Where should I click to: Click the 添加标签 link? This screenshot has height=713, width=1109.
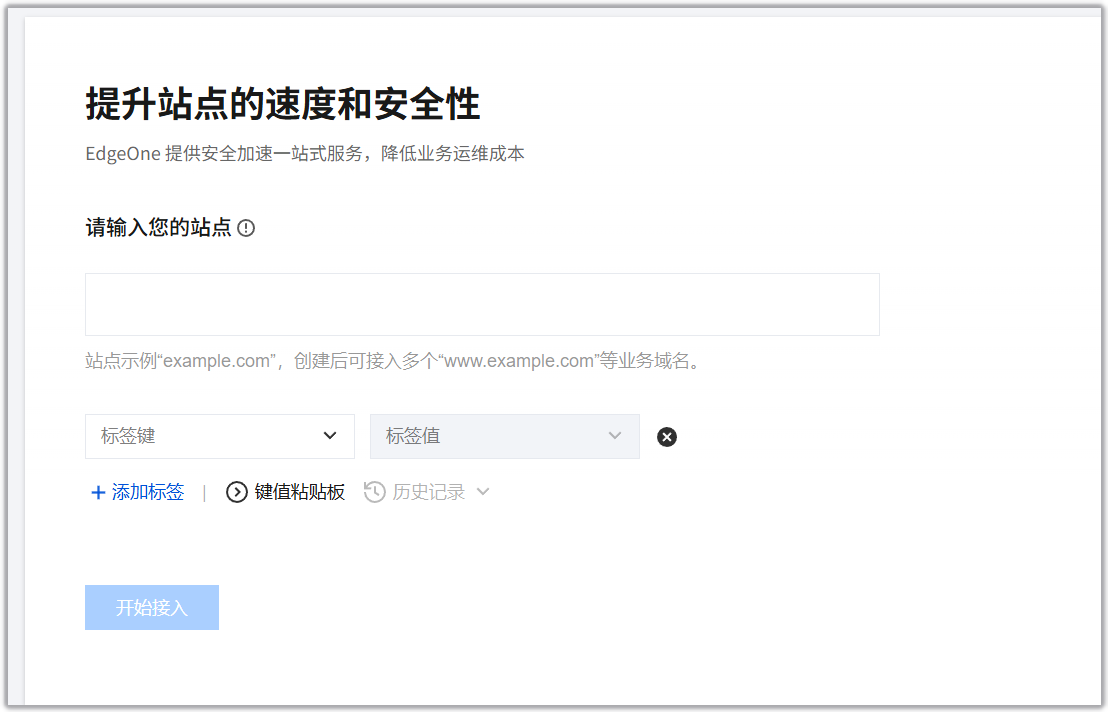pyautogui.click(x=147, y=492)
